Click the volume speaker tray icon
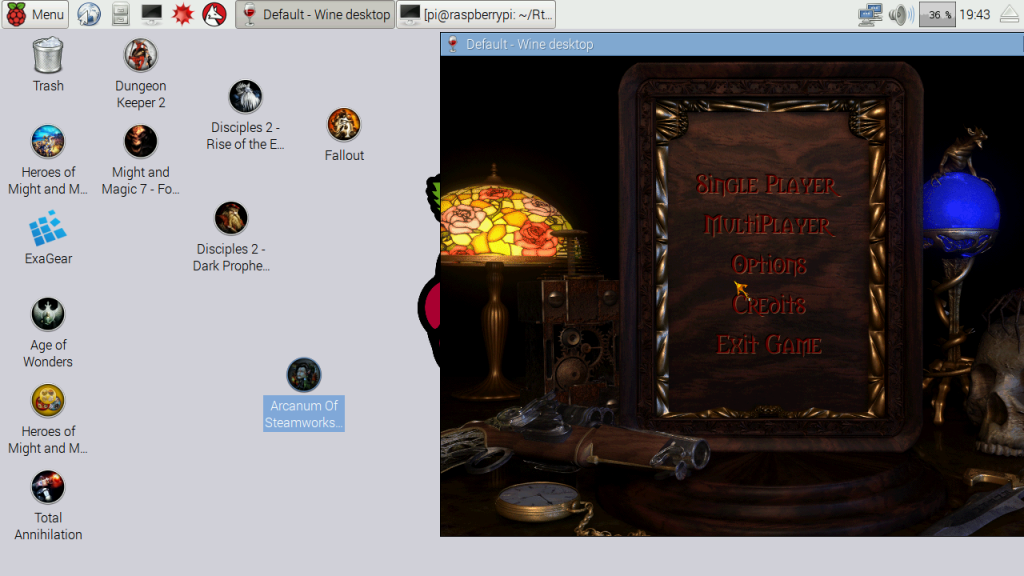Viewport: 1024px width, 576px height. pyautogui.click(x=901, y=14)
